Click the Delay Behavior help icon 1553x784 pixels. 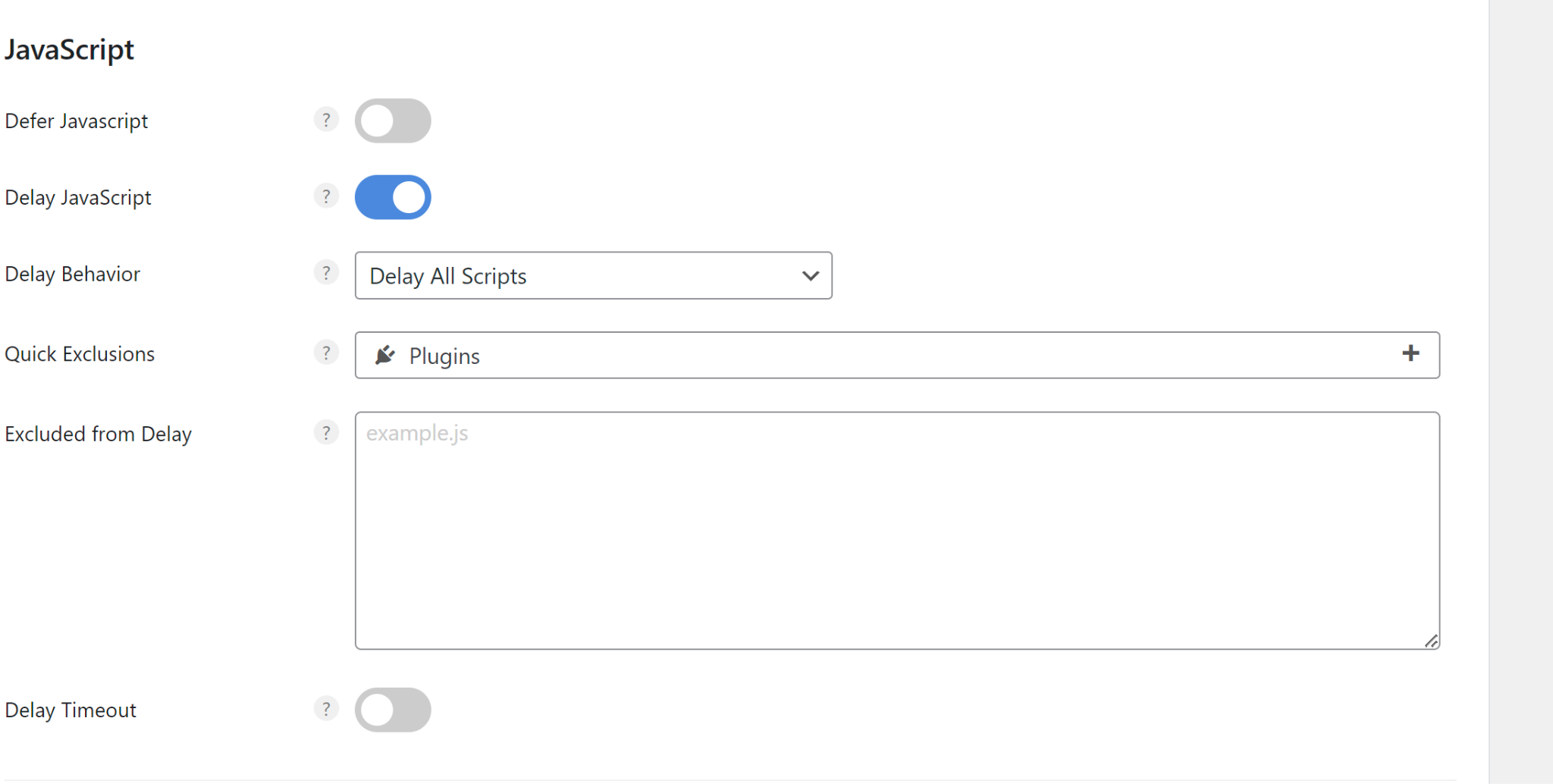[326, 273]
